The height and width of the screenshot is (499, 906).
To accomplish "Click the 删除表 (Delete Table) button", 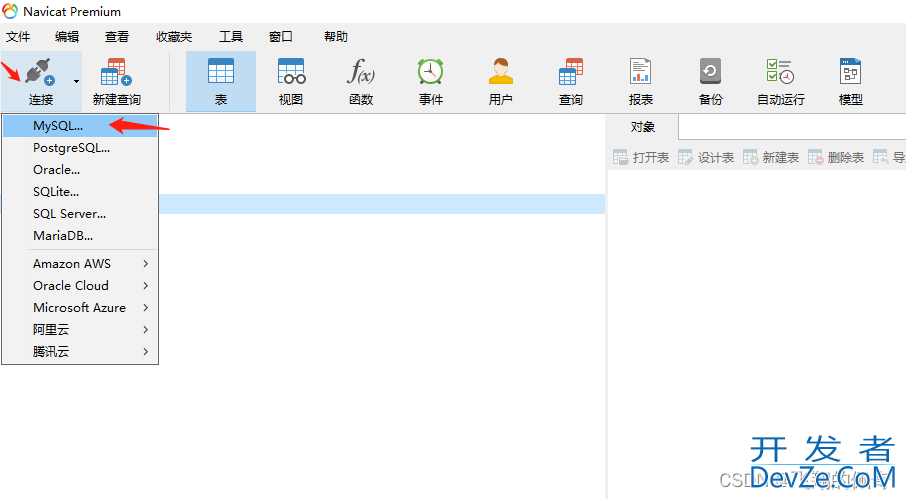I will point(836,157).
